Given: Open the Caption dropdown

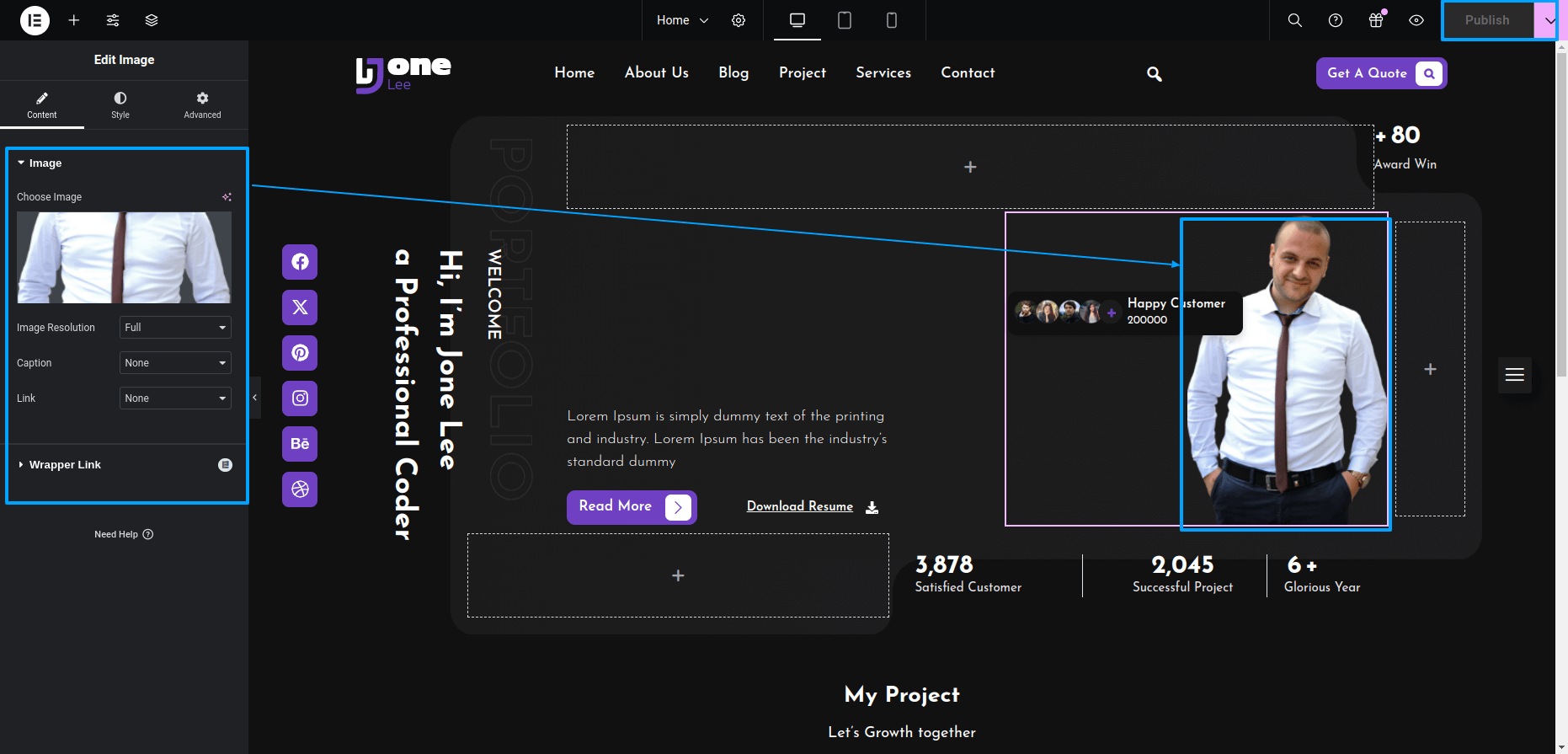Looking at the screenshot, I should click(175, 363).
